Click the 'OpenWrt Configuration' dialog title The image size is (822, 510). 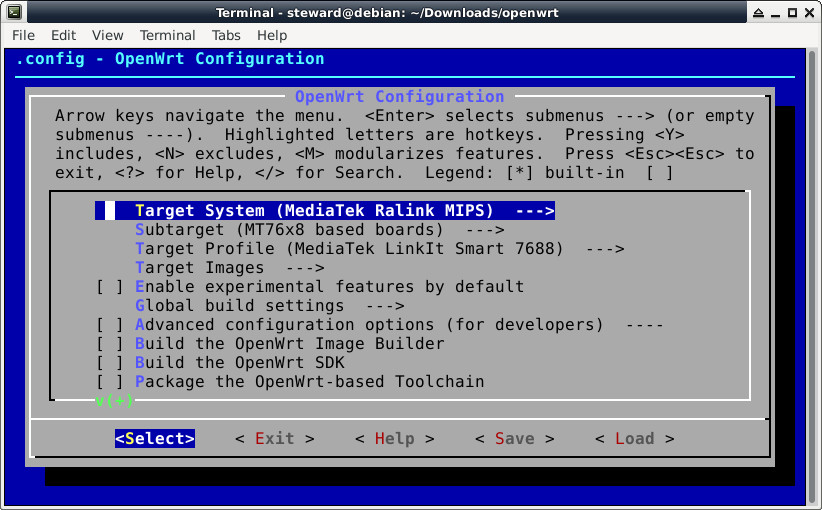tap(399, 96)
